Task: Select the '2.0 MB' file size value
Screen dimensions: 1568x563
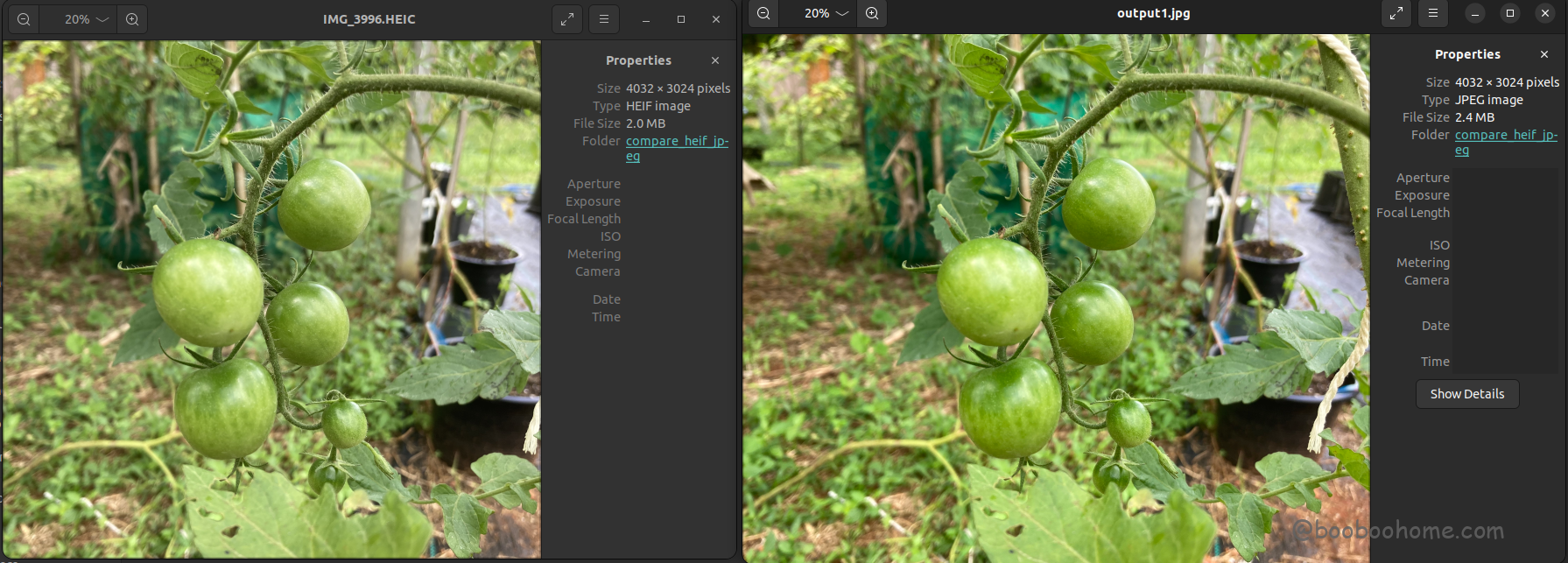Action: coord(645,123)
